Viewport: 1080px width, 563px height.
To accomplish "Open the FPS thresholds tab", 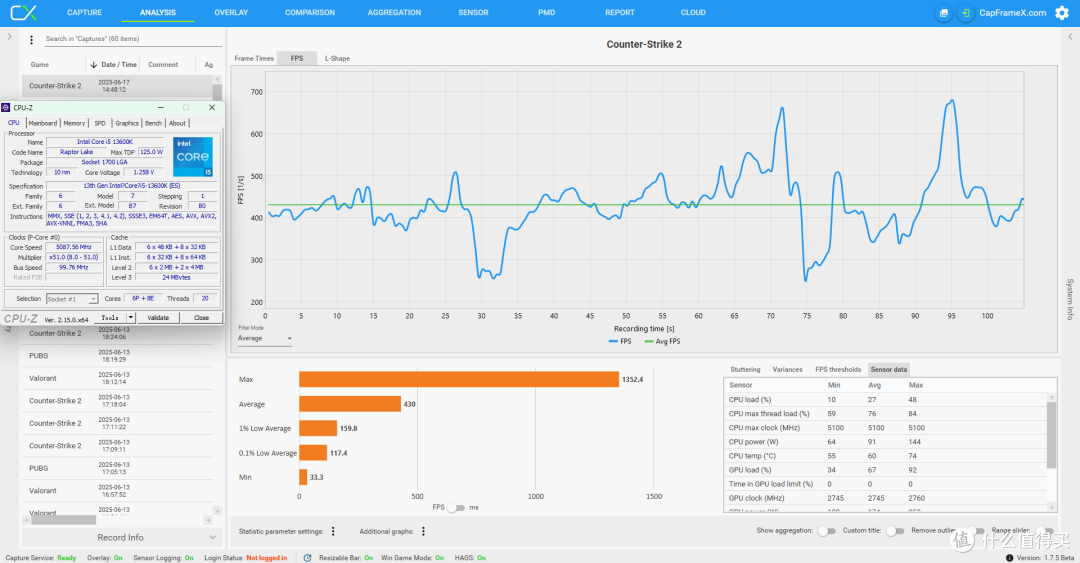I will pyautogui.click(x=838, y=369).
